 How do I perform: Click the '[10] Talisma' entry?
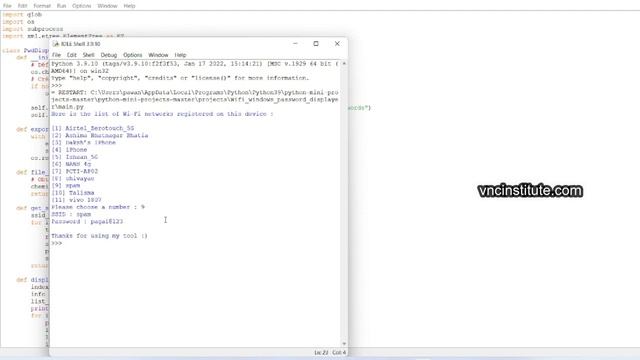click(73, 193)
